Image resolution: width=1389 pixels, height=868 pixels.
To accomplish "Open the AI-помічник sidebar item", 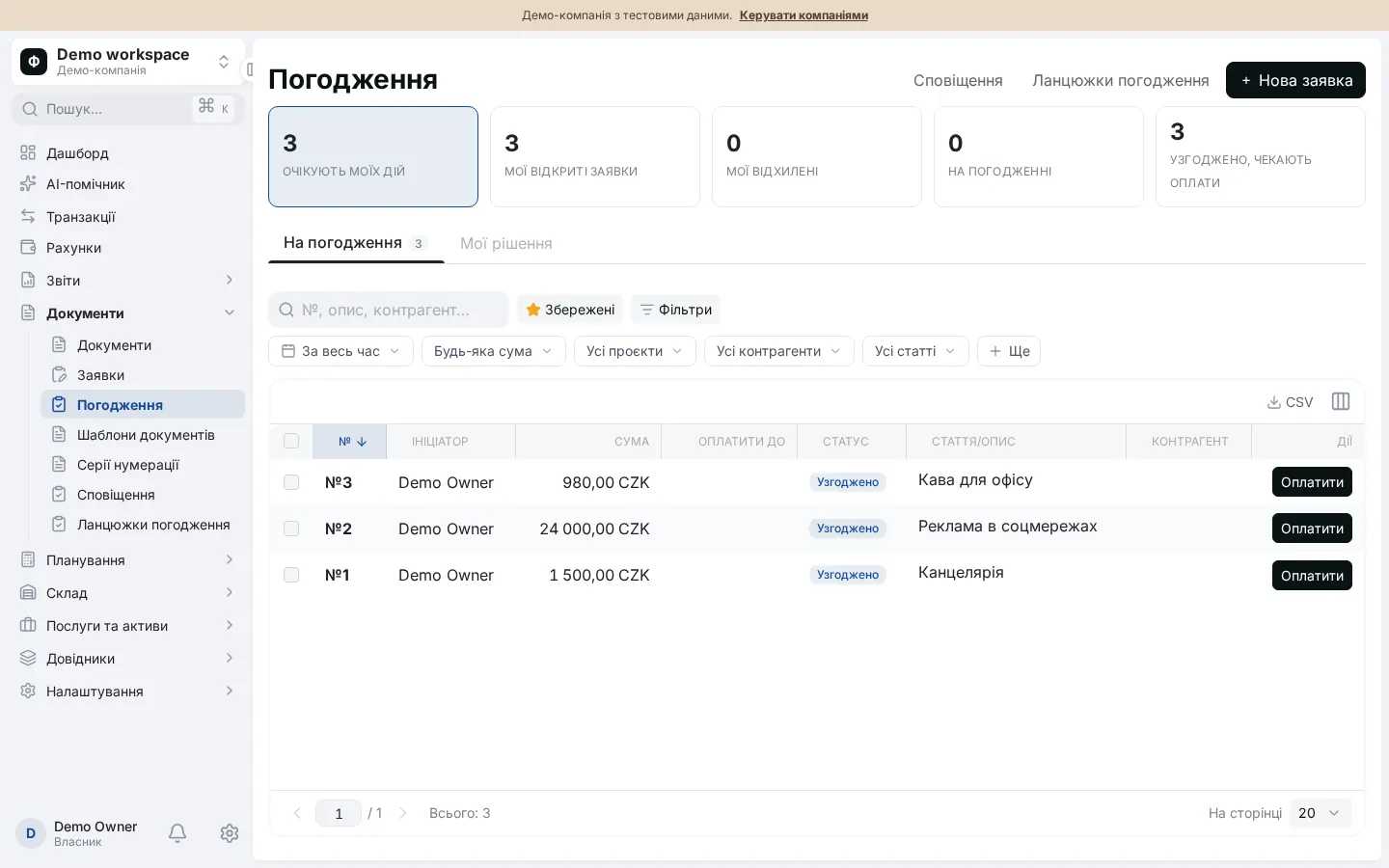I will [x=128, y=184].
